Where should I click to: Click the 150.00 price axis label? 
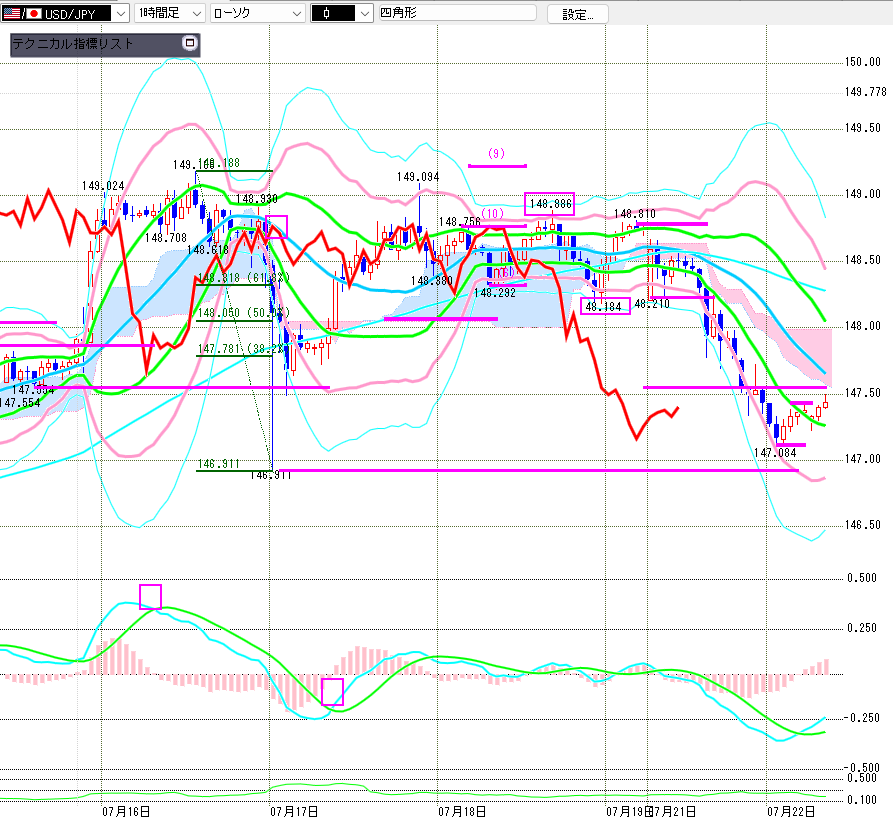[x=862, y=61]
